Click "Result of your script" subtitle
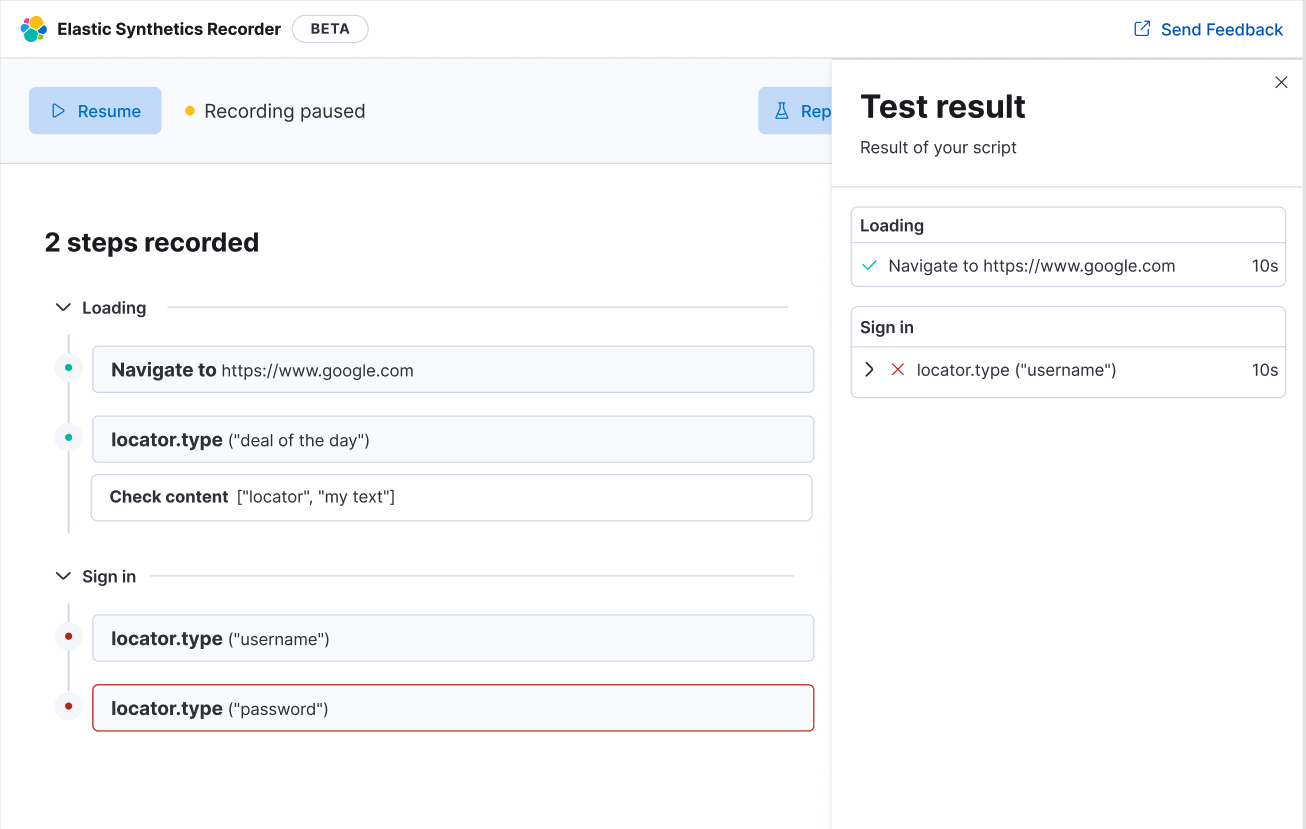 [x=938, y=147]
